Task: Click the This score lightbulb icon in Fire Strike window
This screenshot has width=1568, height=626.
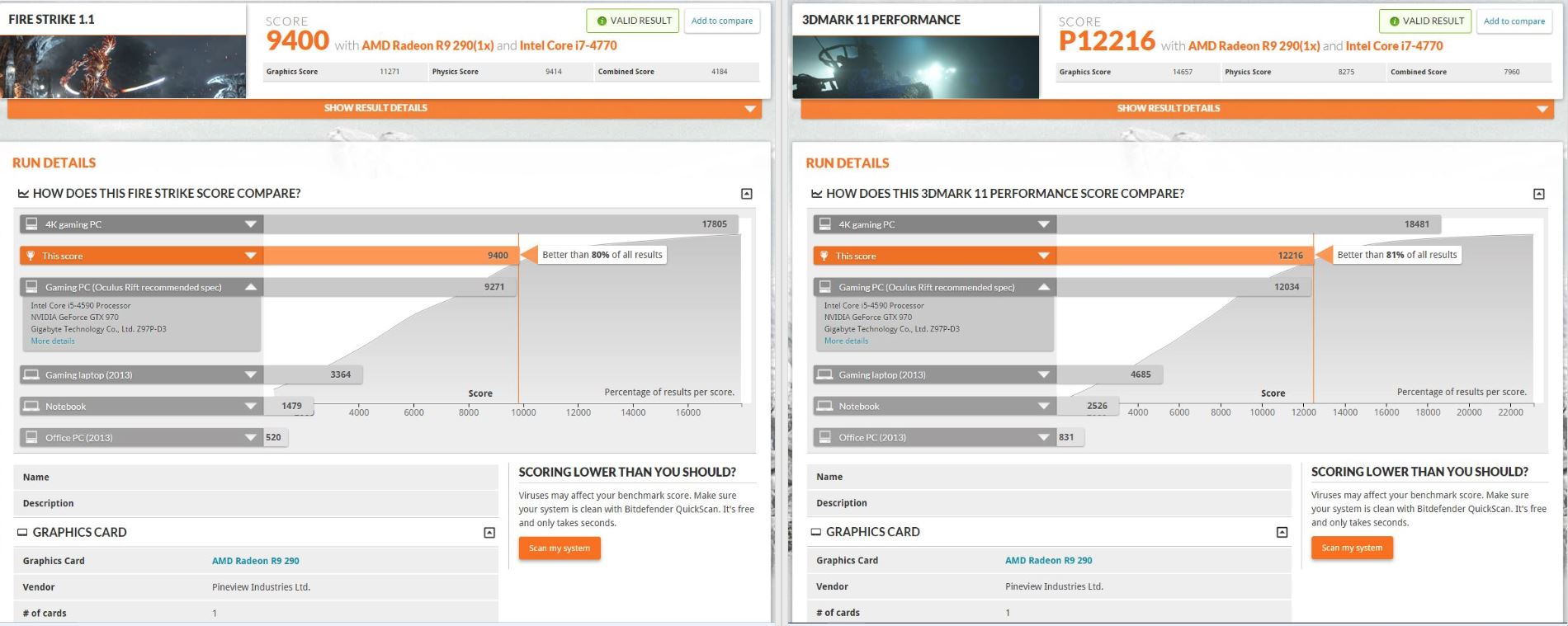Action: pos(31,256)
